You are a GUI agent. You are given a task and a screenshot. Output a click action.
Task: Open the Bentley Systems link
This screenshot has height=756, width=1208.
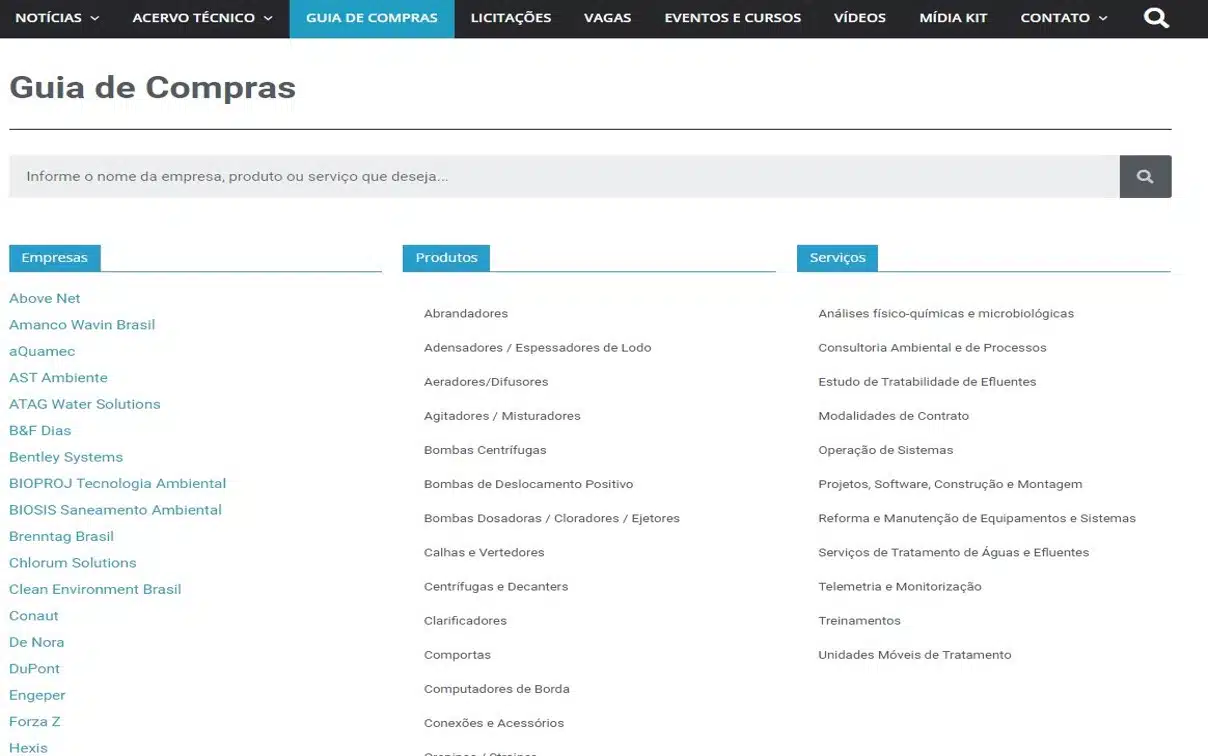tap(66, 457)
